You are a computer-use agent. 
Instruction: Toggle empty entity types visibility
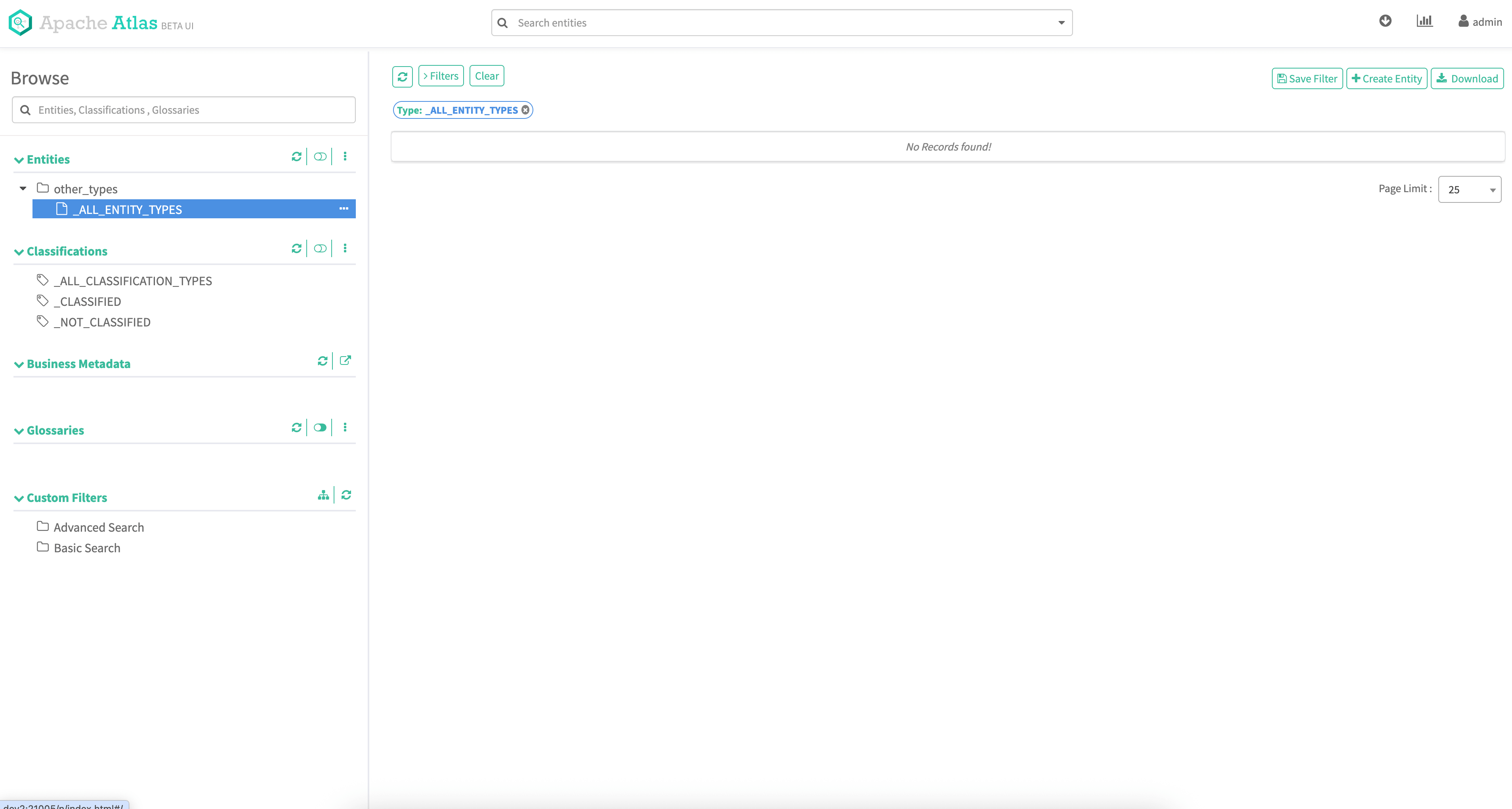click(320, 156)
